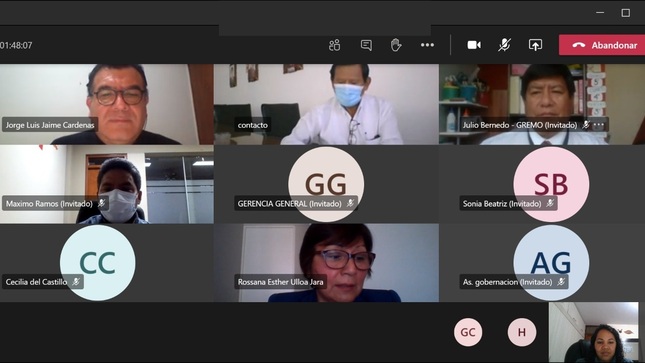Select the contacto participant video tile
The image size is (645, 363).
tap(326, 104)
